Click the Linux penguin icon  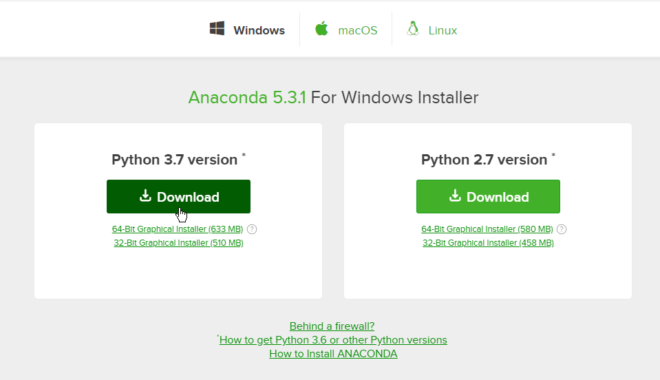[x=413, y=29]
